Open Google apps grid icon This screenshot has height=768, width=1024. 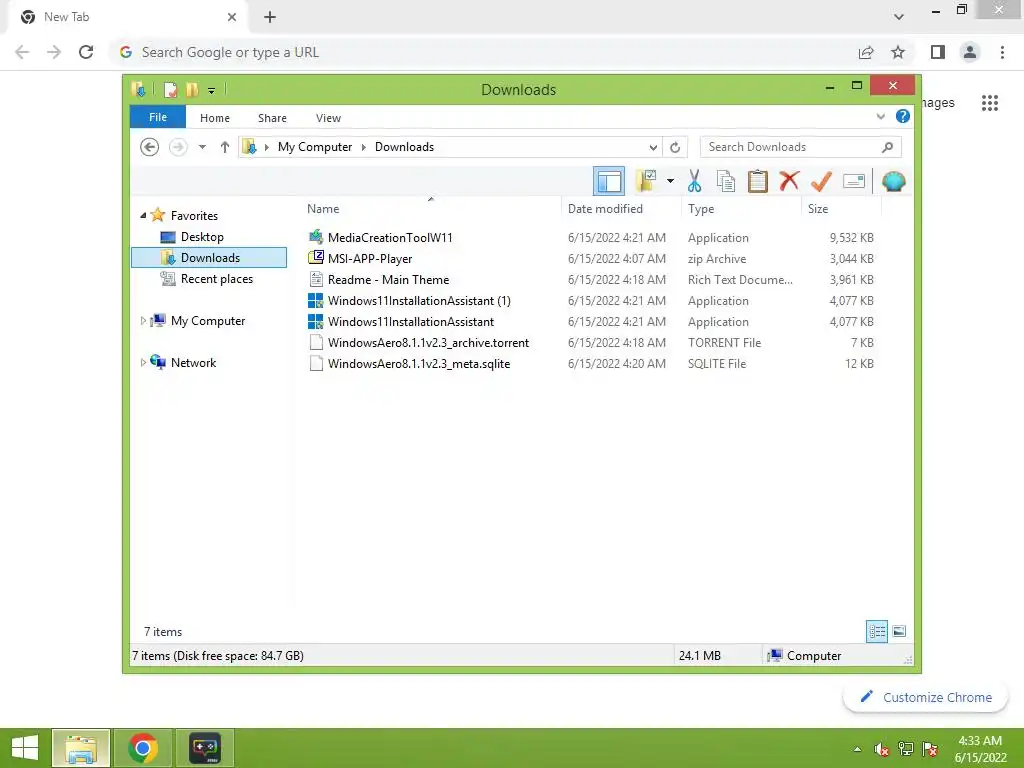[x=989, y=103]
